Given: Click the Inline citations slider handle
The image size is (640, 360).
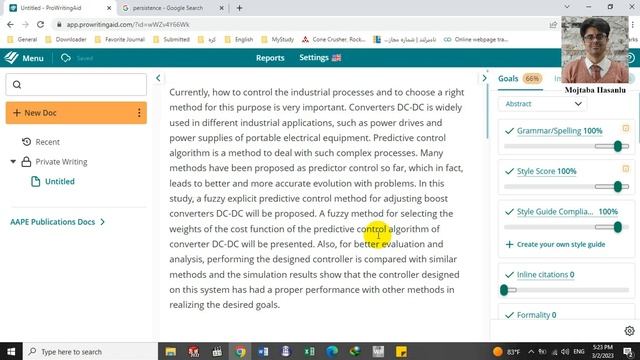Looking at the screenshot, I should point(504,290).
